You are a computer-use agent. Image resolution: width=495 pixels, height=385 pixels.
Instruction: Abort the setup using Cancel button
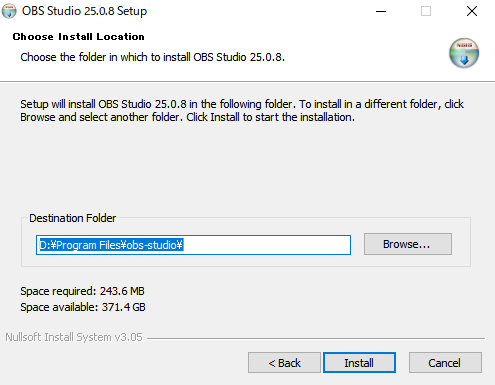coord(445,363)
